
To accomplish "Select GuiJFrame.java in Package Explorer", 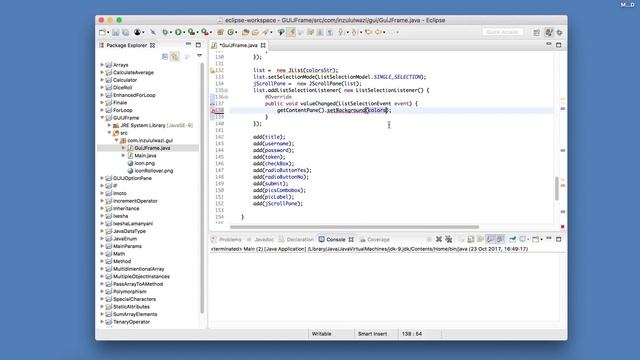I will point(152,148).
